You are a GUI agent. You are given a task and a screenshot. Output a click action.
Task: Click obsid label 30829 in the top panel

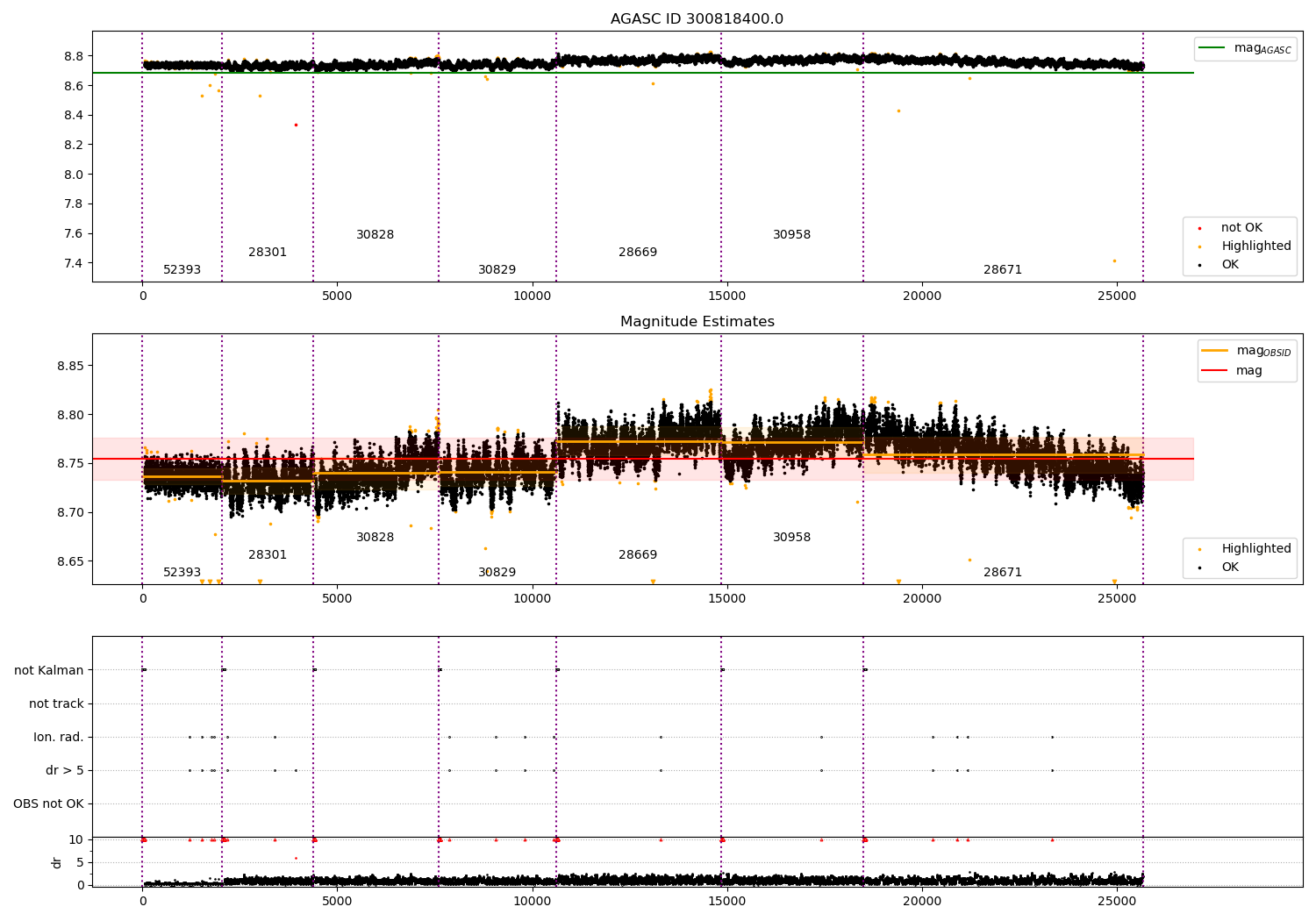coord(497,270)
